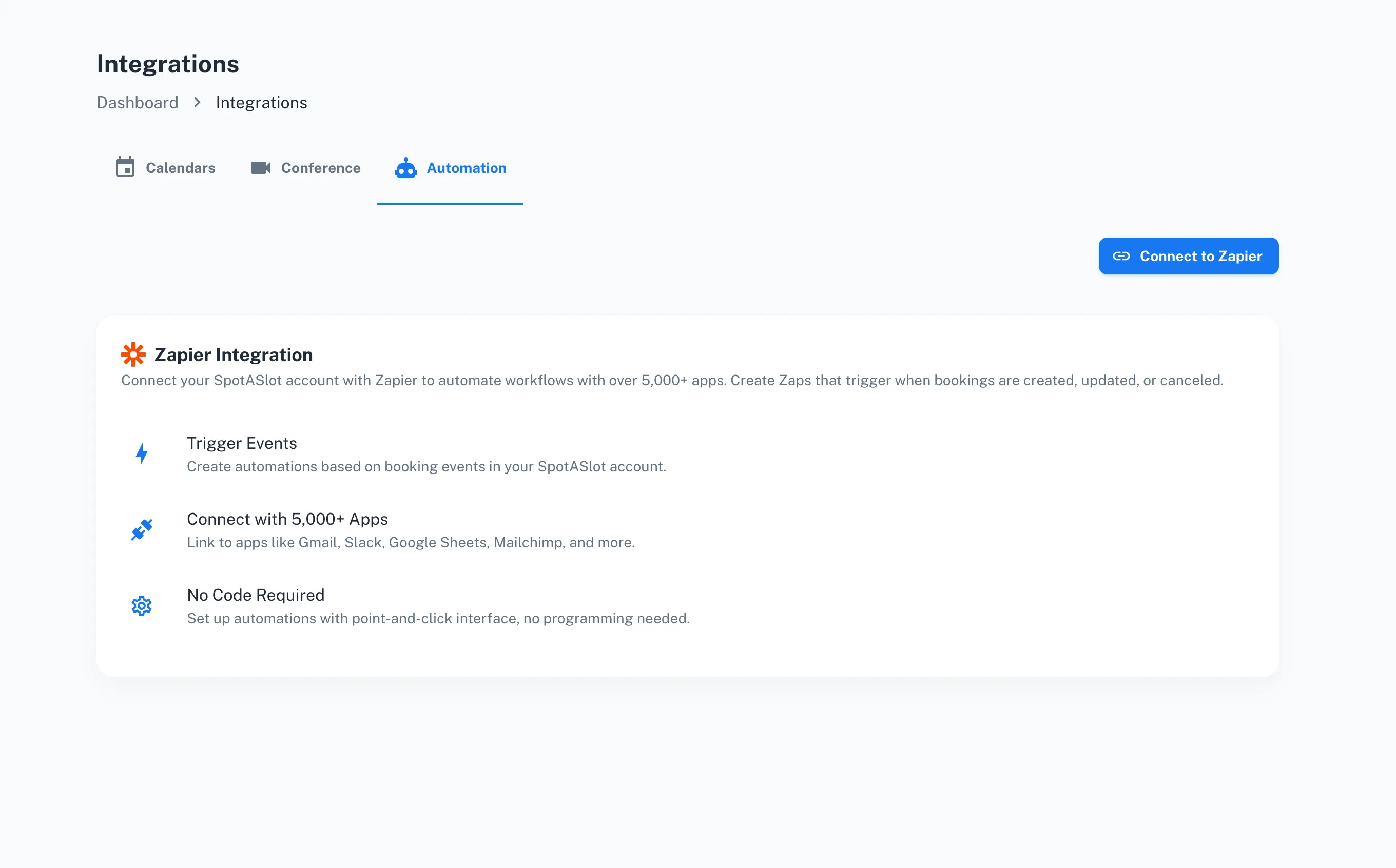The image size is (1396, 868).
Task: Select the Automation tab
Action: tap(466, 168)
